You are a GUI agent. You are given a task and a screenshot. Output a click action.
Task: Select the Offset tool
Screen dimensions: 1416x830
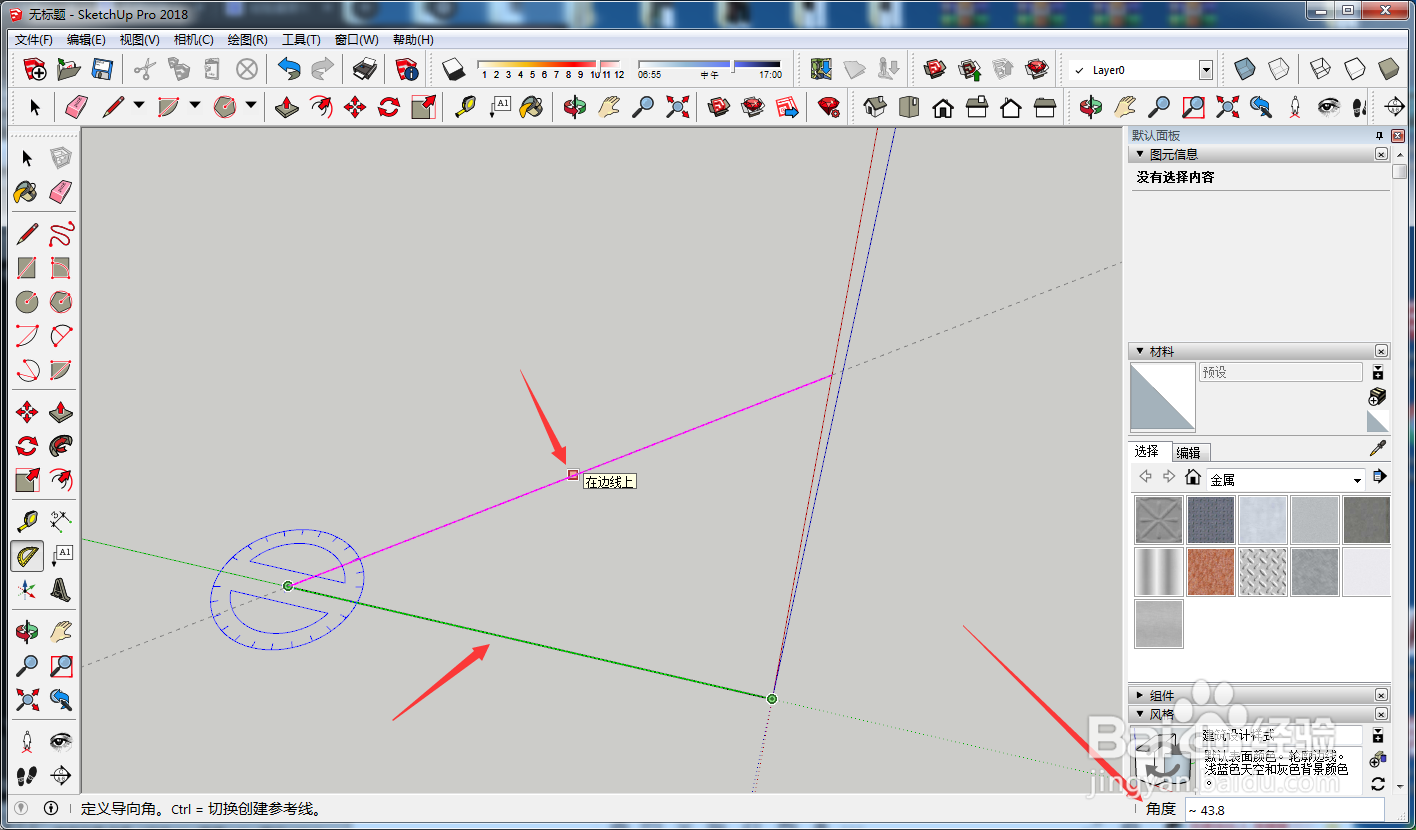[x=61, y=480]
